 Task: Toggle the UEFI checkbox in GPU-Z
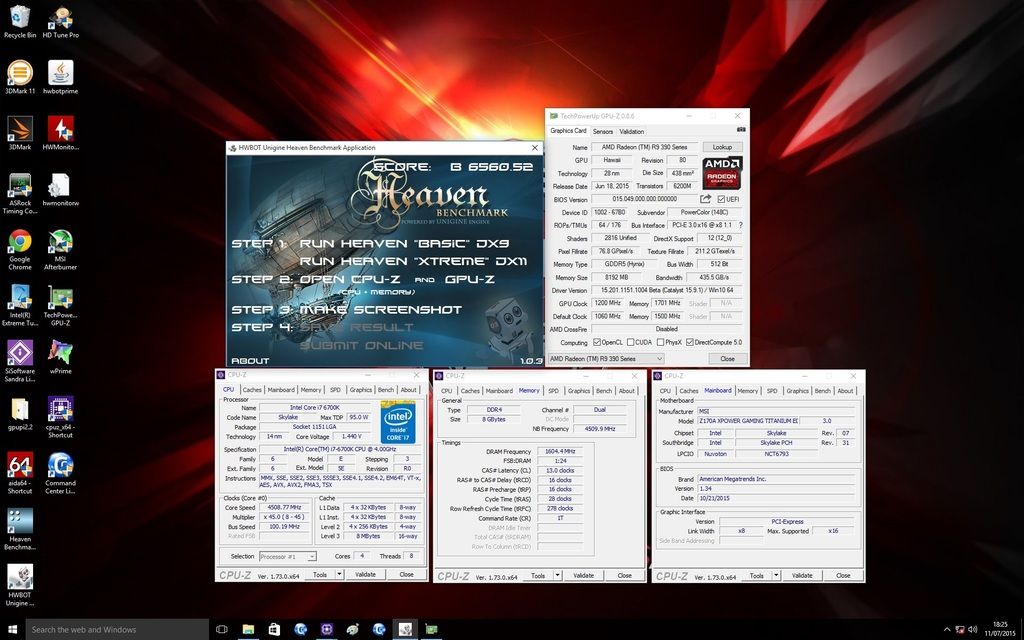[721, 199]
